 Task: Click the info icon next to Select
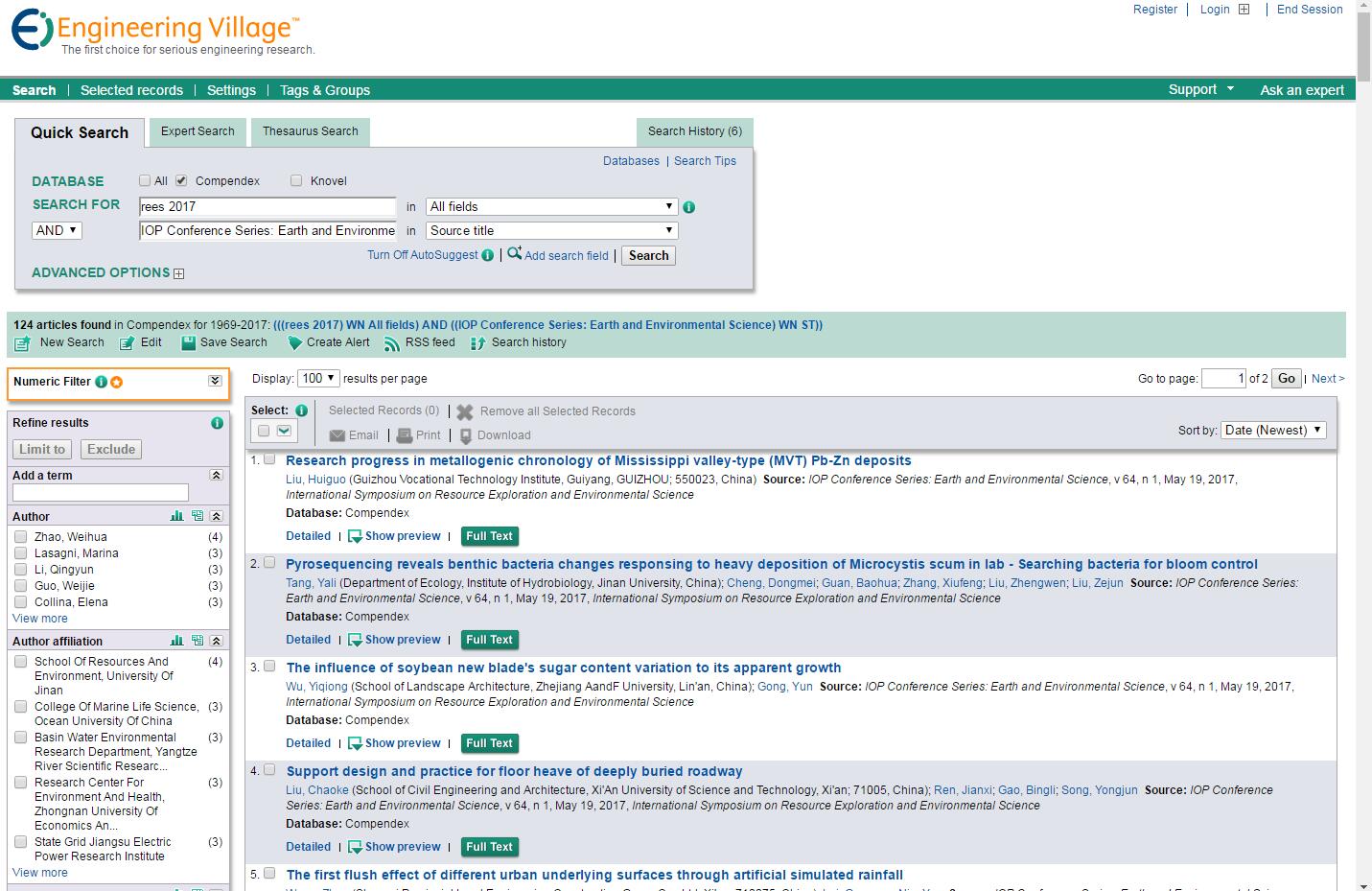(x=301, y=410)
